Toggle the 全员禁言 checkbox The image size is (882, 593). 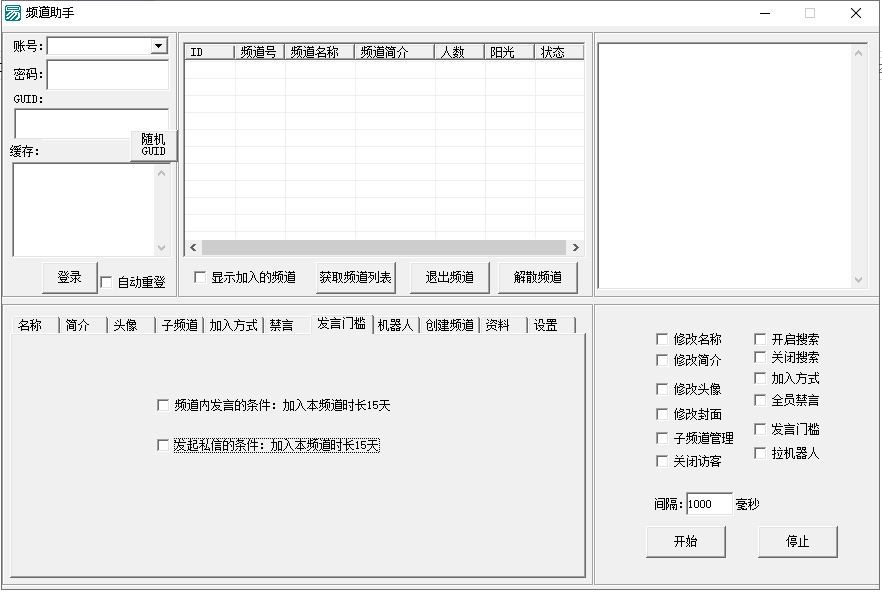coord(760,400)
